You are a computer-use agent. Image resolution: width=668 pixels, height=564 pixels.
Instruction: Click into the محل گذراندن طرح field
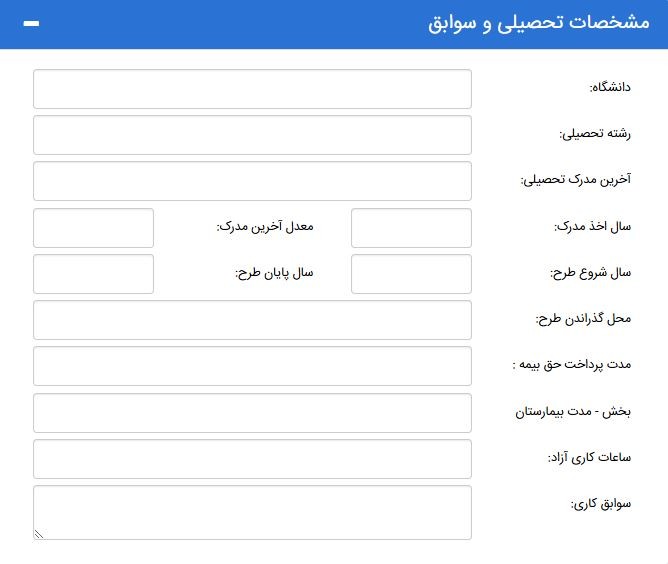pos(252,320)
